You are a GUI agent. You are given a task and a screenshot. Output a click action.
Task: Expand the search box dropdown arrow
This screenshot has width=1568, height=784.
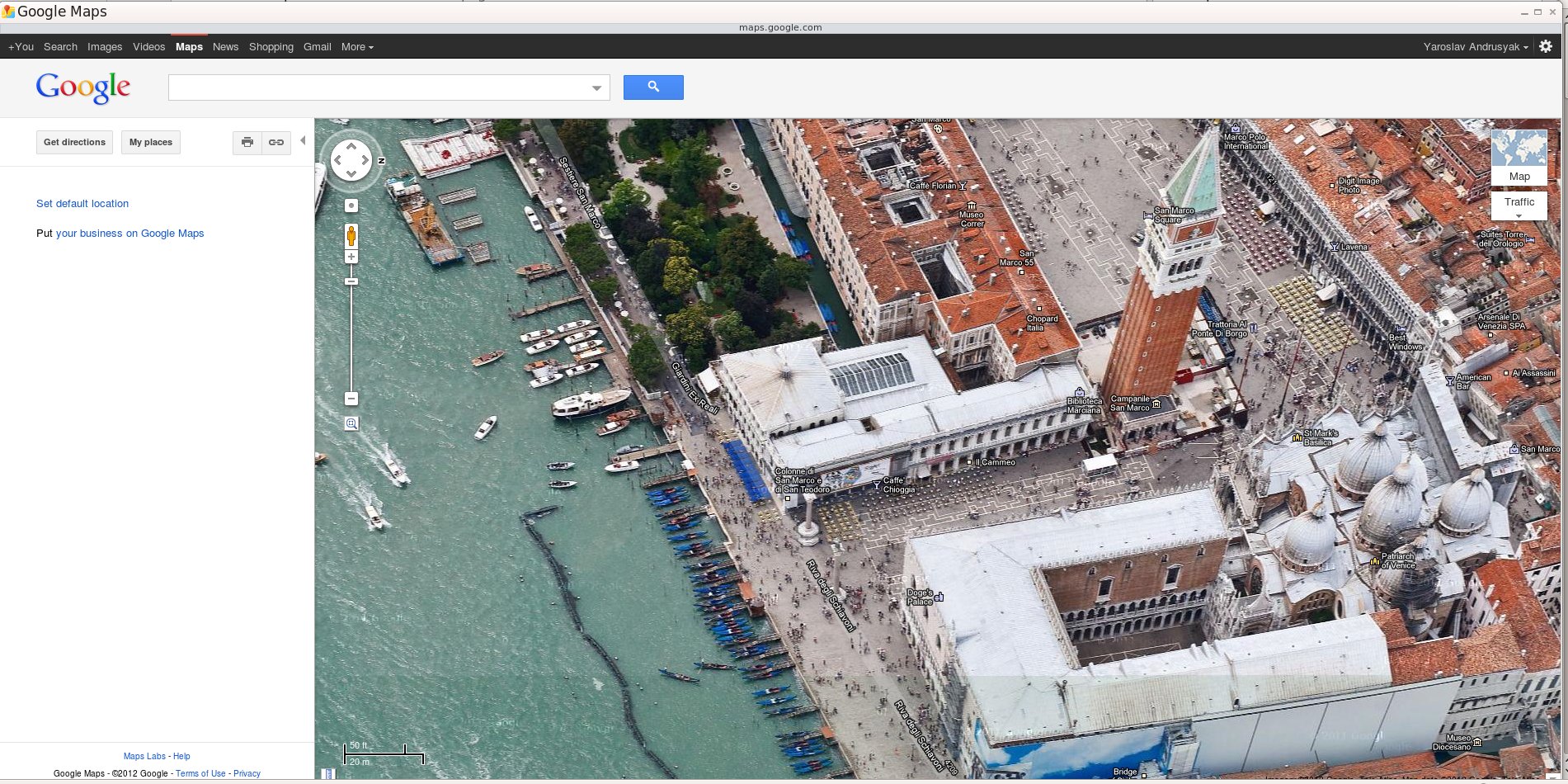tap(596, 88)
